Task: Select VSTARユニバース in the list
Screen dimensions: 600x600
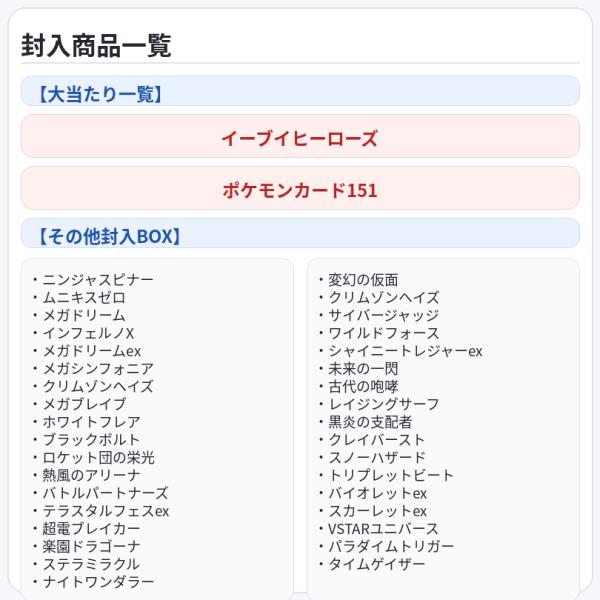Action: click(x=383, y=529)
